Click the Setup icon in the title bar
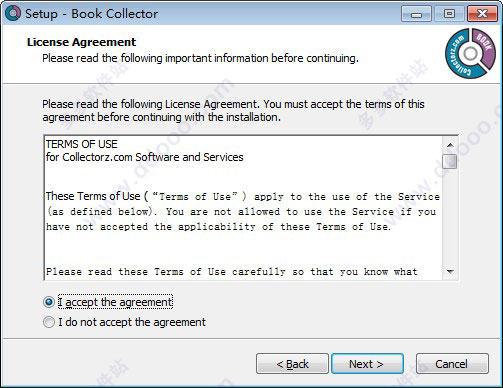 13,13
